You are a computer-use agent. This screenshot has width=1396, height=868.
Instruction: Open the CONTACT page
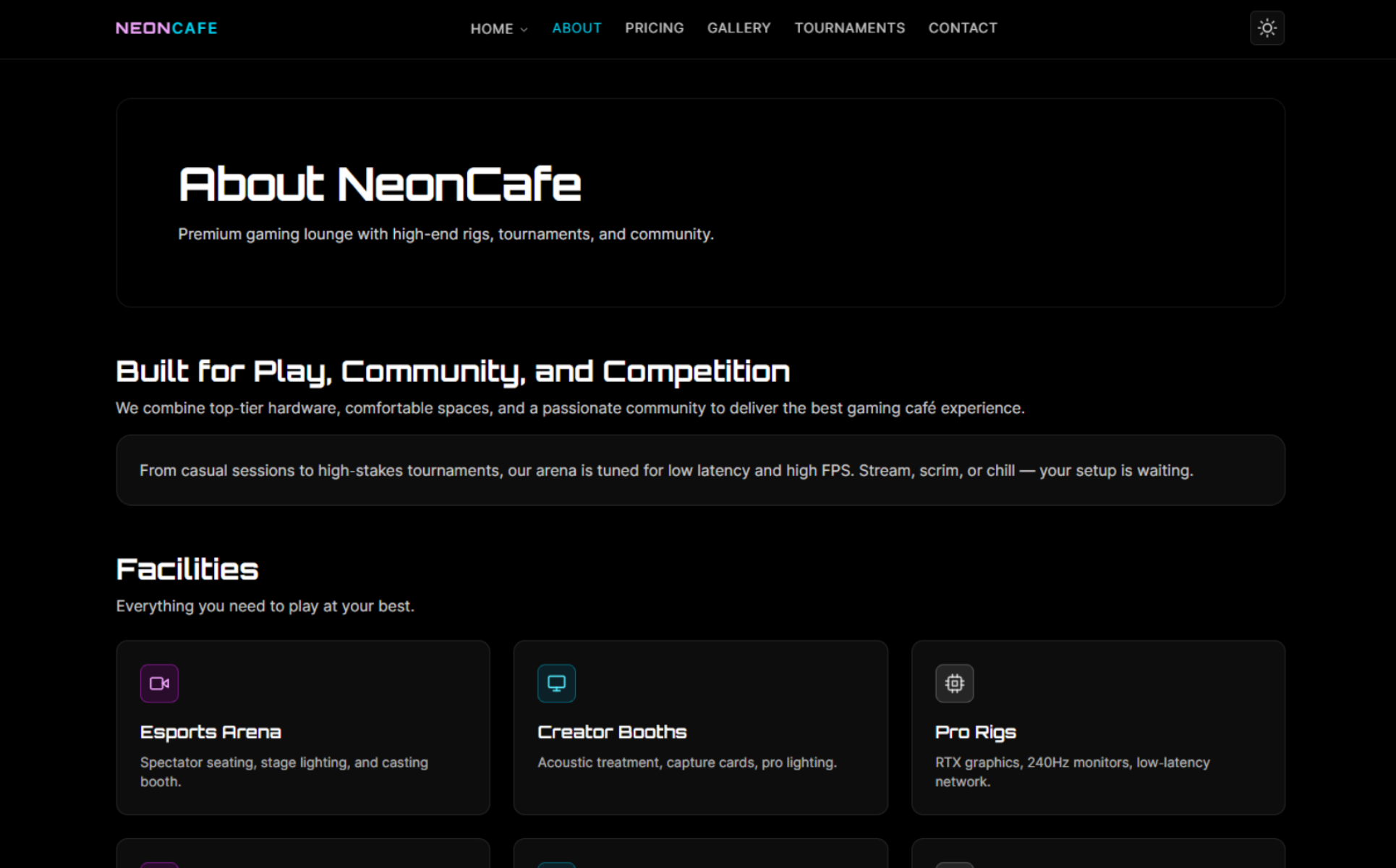(962, 28)
